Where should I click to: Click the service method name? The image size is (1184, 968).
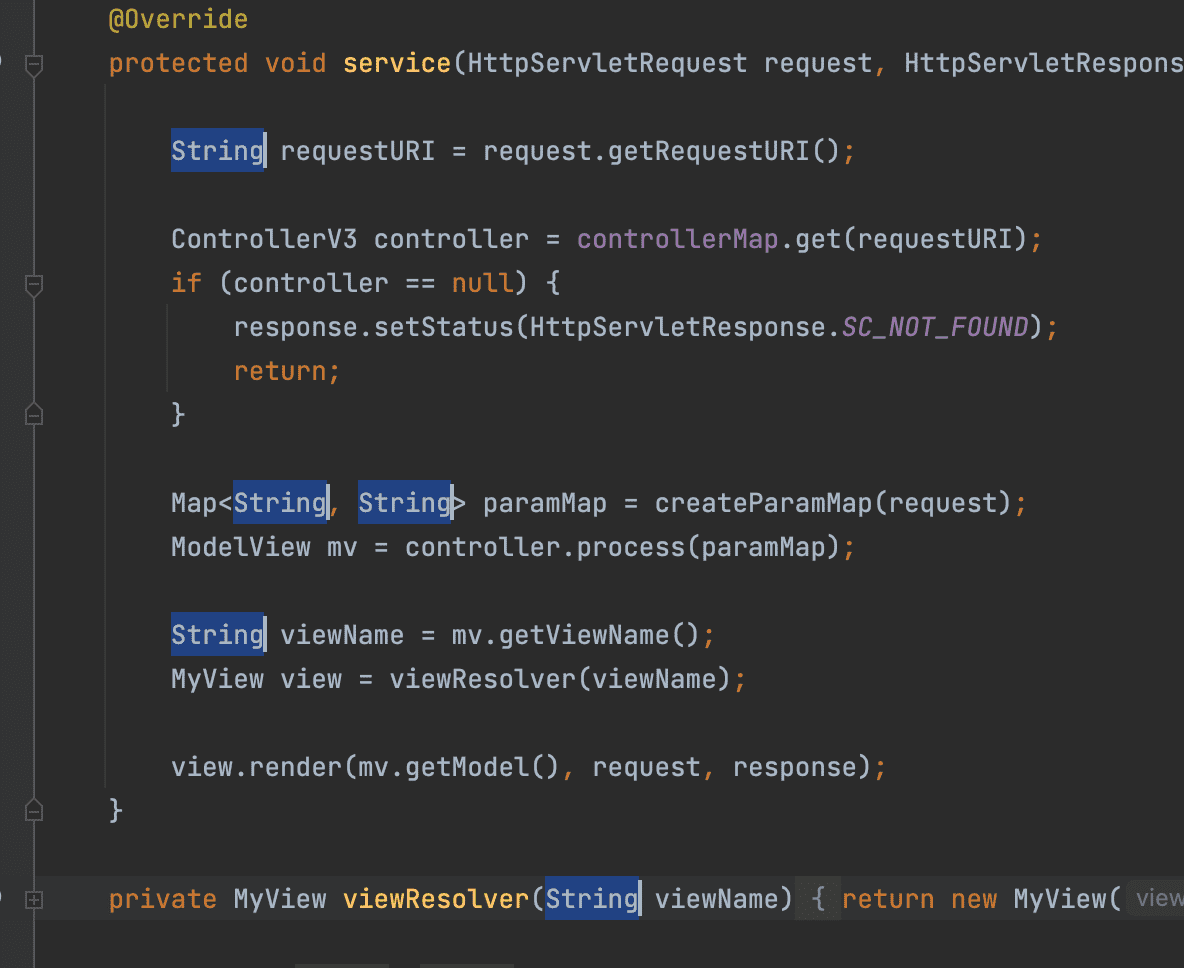coord(397,63)
